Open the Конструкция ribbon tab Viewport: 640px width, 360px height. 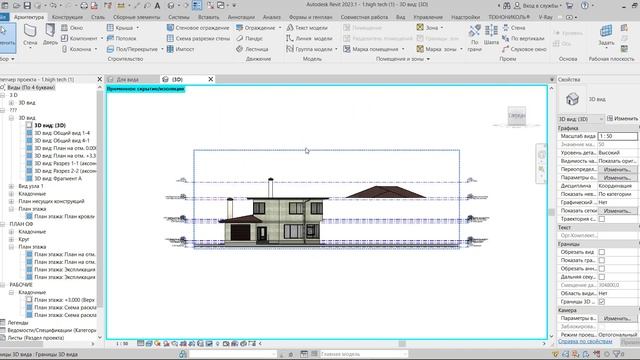(67, 17)
